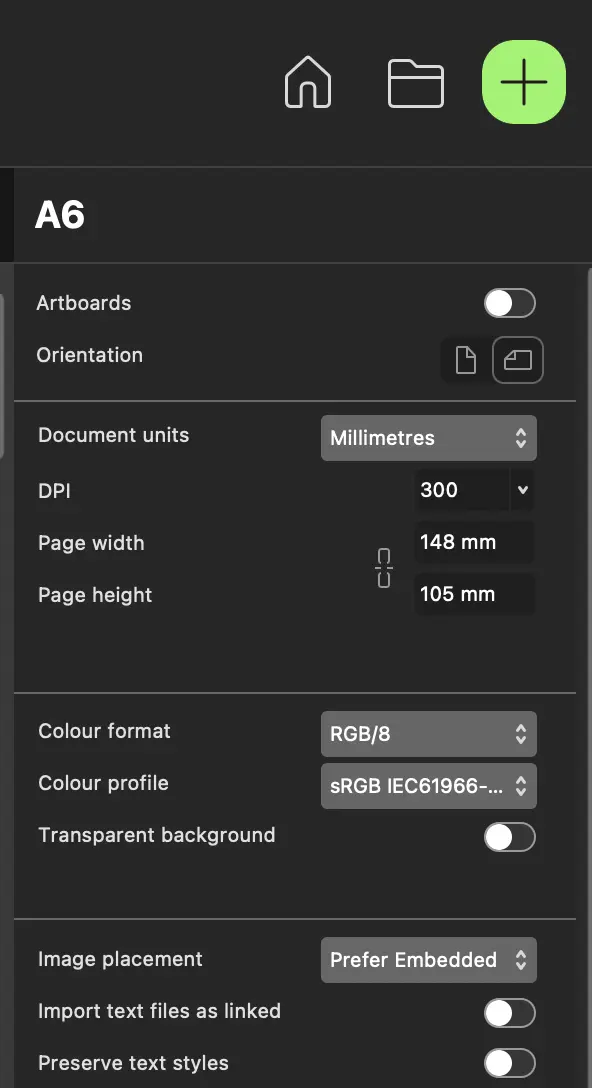Open the Colour format RGB/8 dropdown
Viewport: 592px width, 1088px height.
(x=429, y=733)
